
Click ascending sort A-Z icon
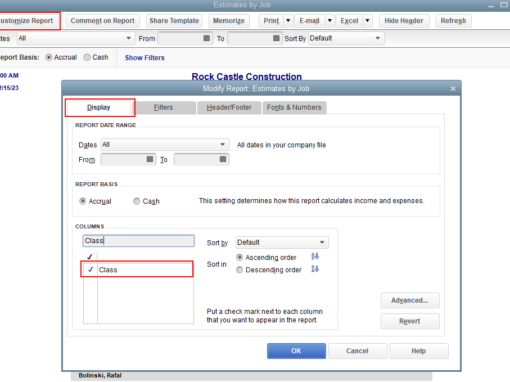(x=315, y=257)
